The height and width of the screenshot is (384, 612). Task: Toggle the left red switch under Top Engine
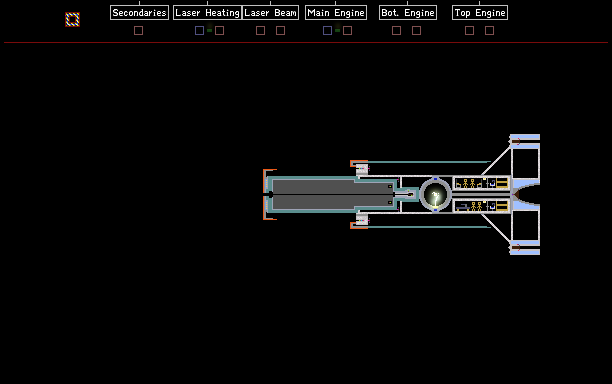pyautogui.click(x=470, y=30)
